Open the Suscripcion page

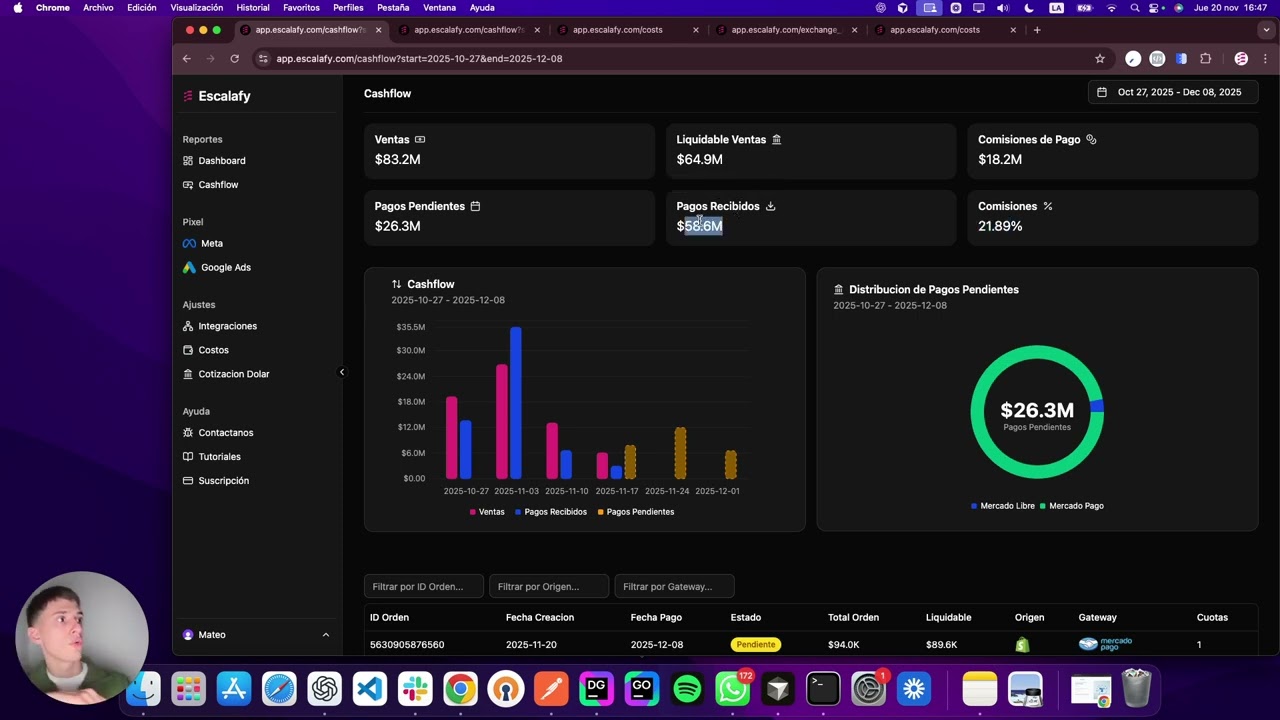coord(216,481)
